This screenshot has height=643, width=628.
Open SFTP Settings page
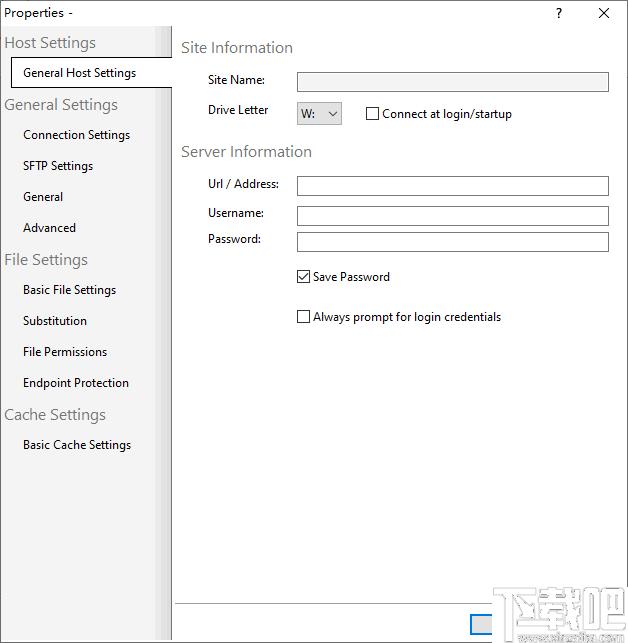pos(58,166)
